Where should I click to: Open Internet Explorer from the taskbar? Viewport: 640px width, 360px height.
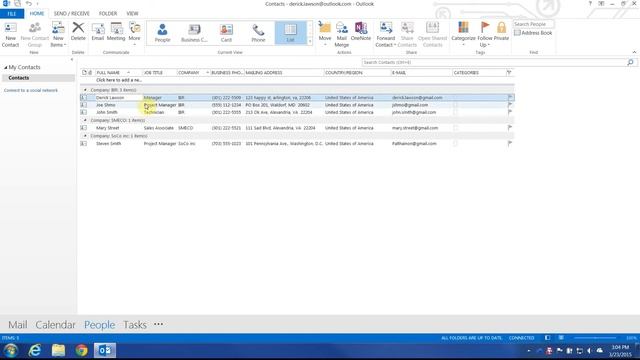click(35, 350)
